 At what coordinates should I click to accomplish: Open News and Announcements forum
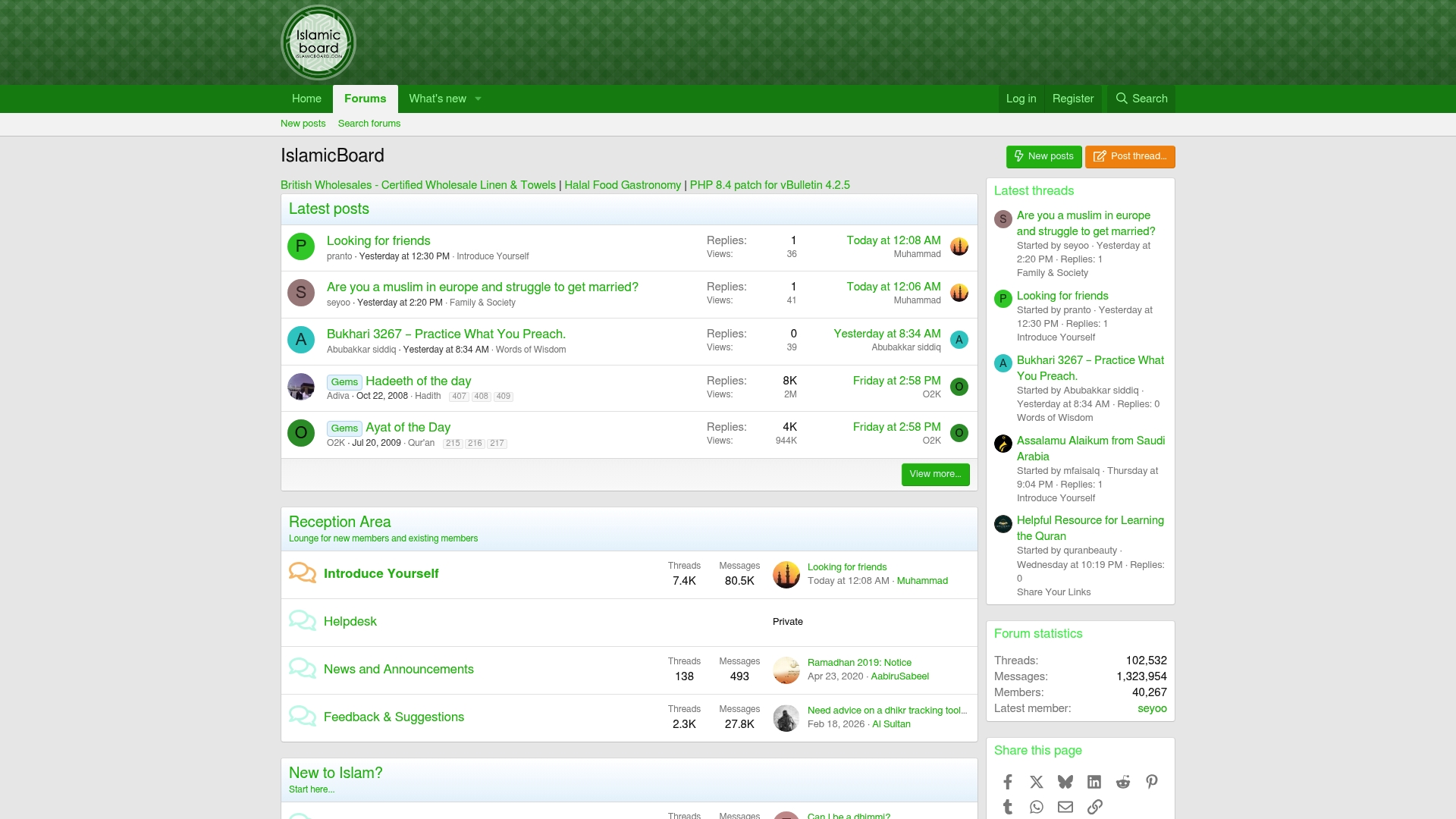[x=398, y=669]
